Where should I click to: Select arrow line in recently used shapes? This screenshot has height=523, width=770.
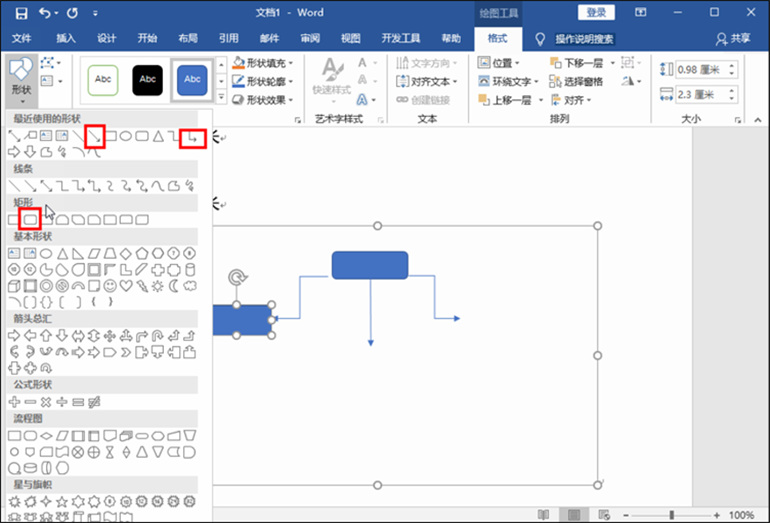pyautogui.click(x=94, y=136)
